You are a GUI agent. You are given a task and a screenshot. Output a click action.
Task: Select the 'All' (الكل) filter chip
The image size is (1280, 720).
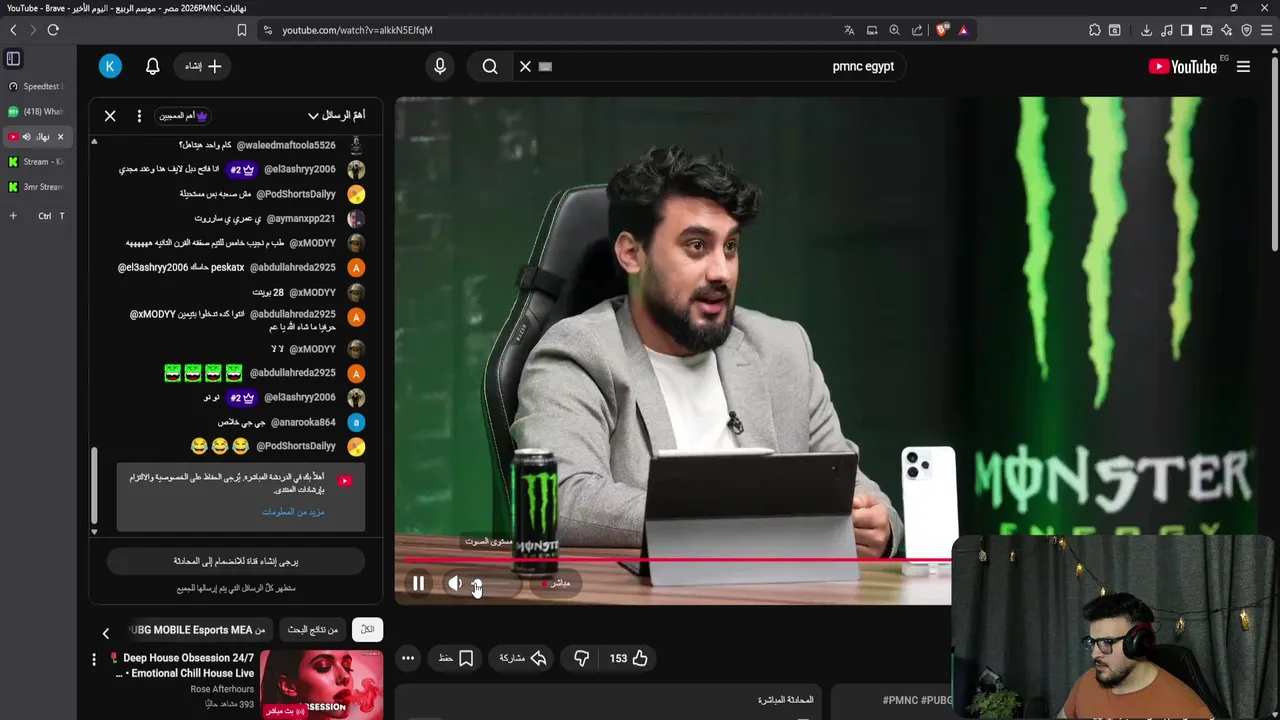(367, 629)
